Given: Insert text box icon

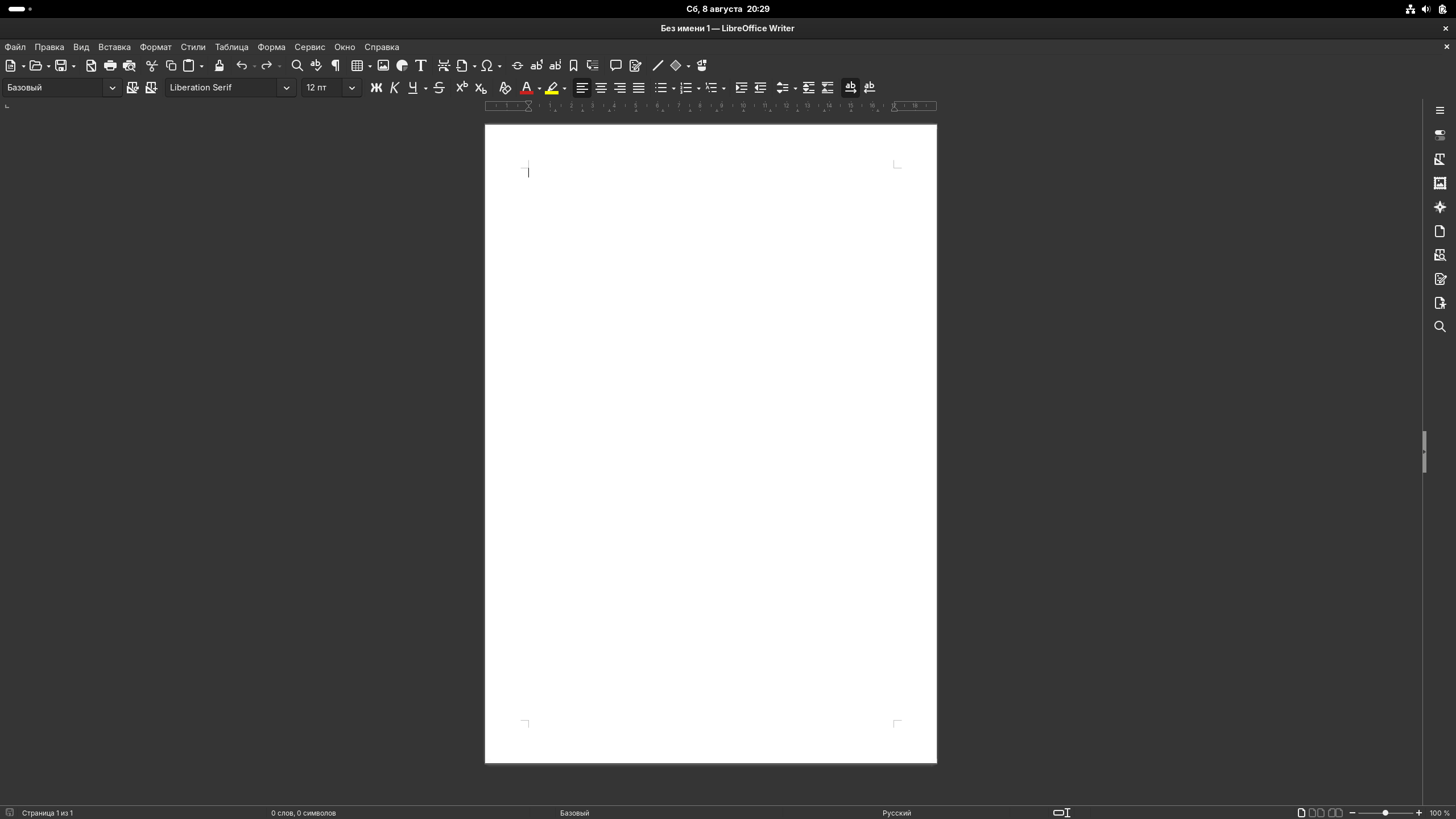Looking at the screenshot, I should [421, 66].
